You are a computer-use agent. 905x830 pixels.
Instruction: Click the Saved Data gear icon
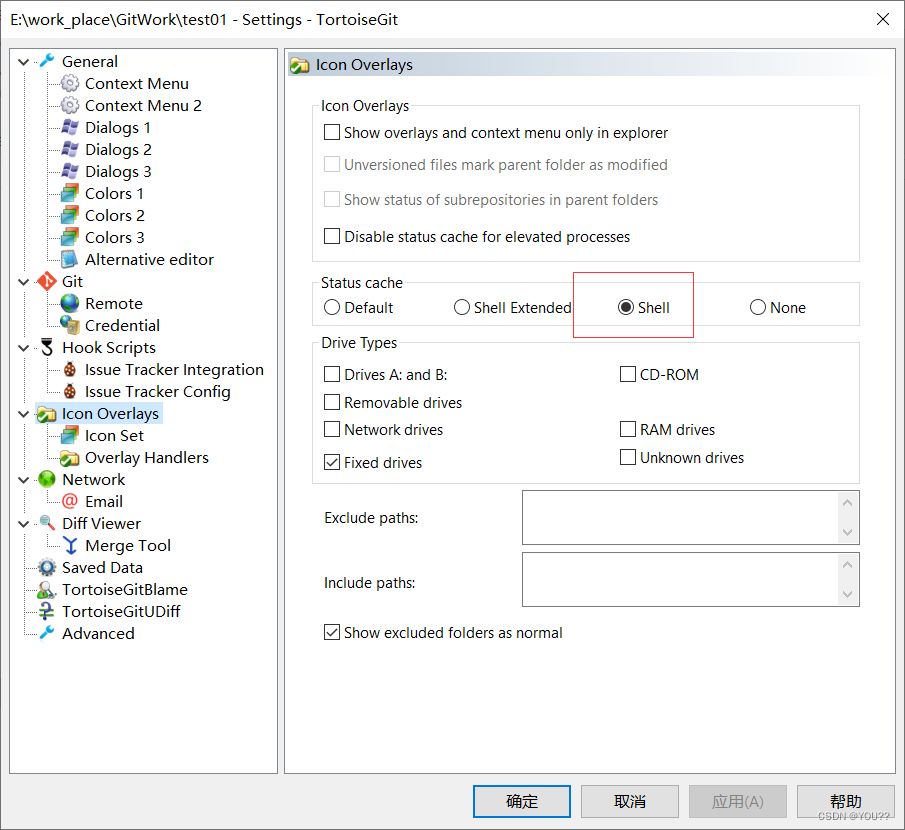(47, 567)
